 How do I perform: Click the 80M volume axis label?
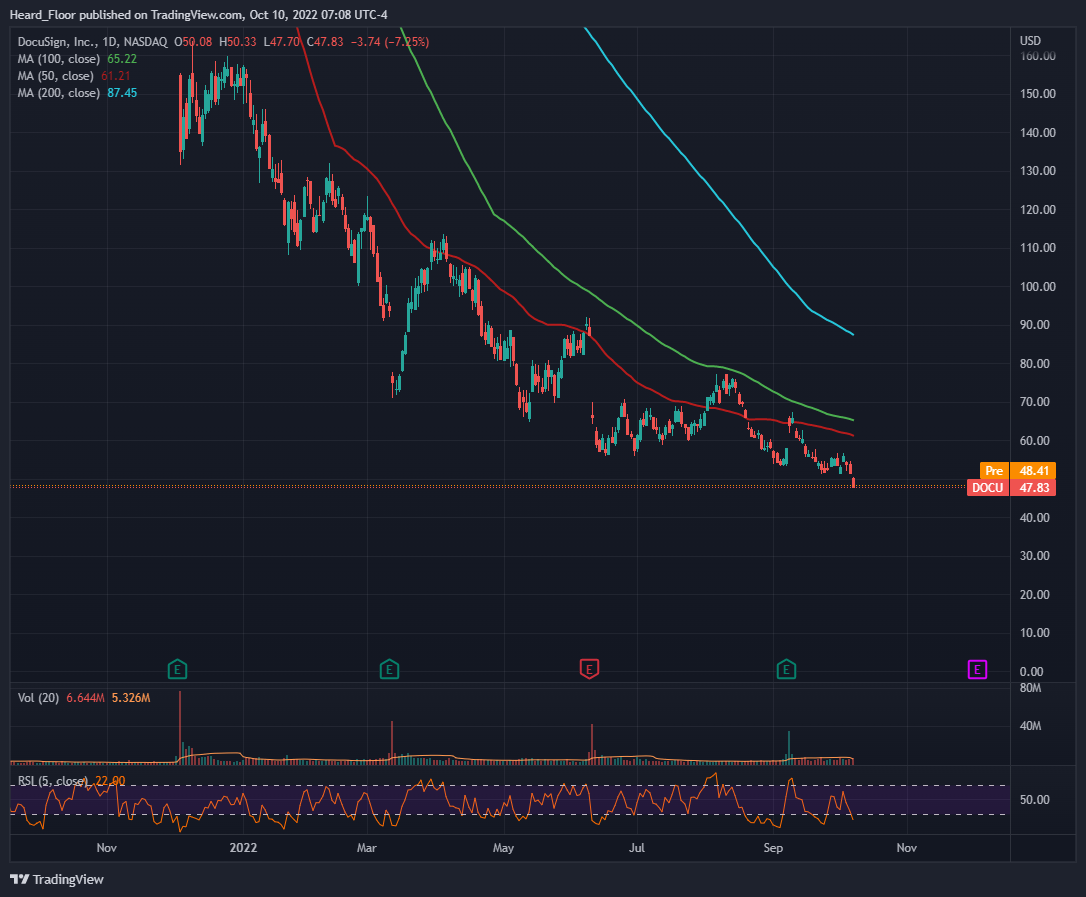click(x=1031, y=688)
